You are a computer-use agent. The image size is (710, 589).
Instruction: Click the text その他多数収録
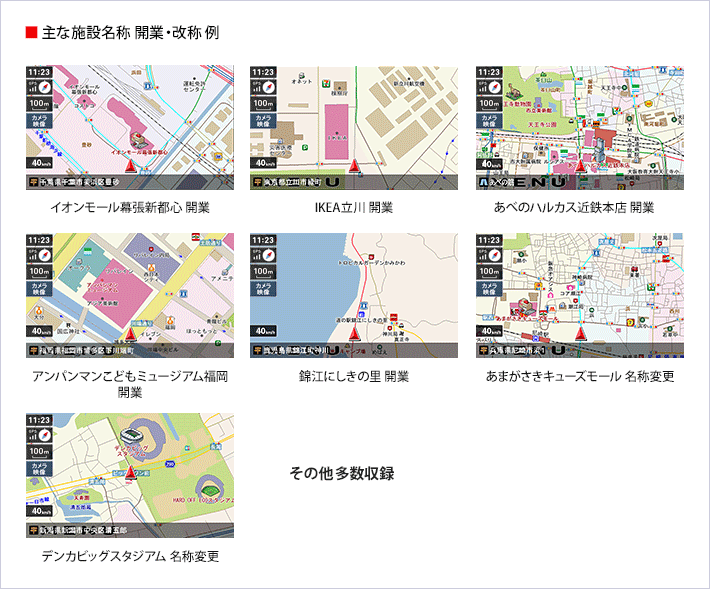click(342, 473)
